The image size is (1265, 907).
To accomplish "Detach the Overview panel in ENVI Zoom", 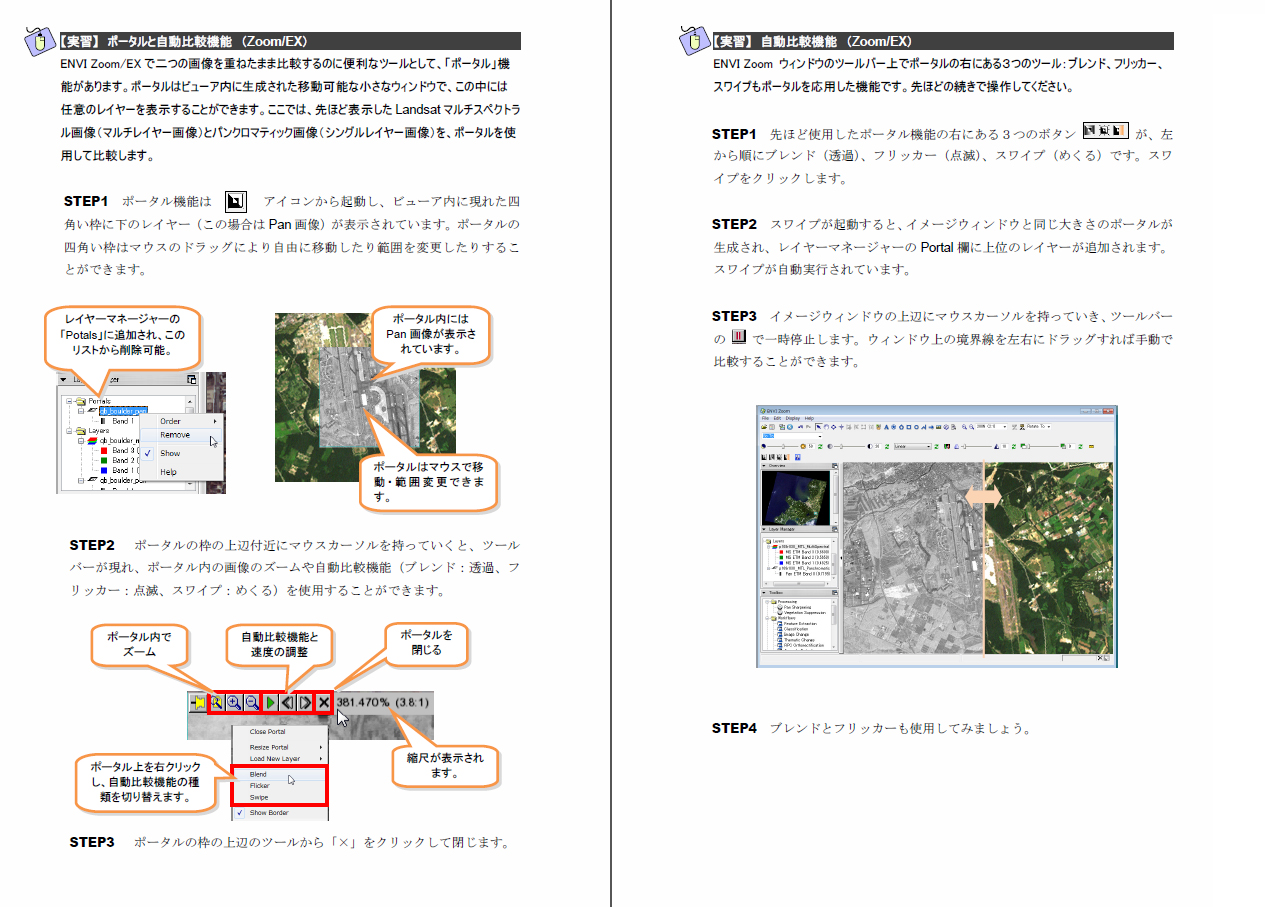I will coord(835,466).
